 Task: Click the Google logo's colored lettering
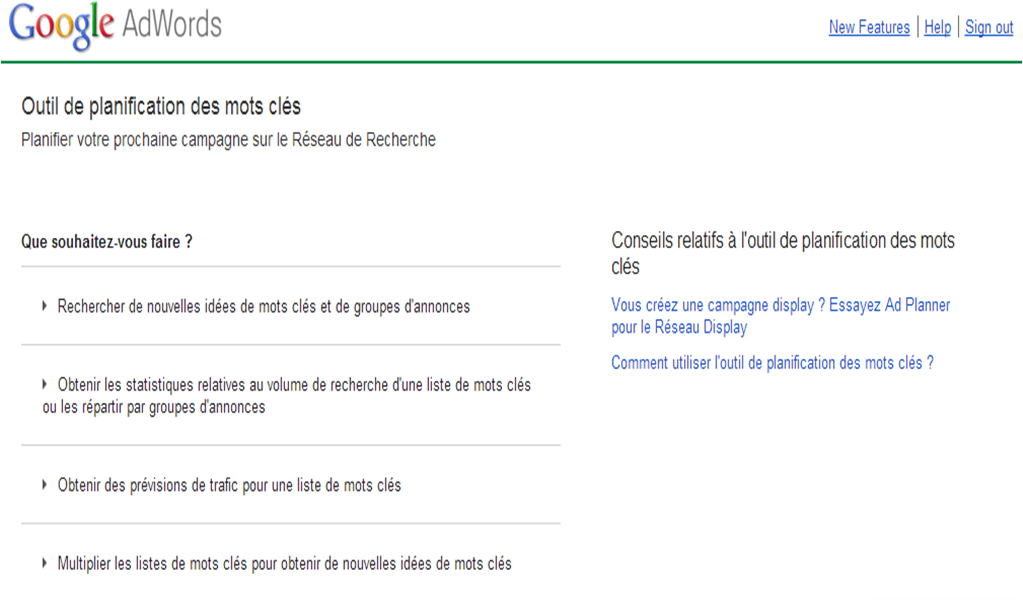(x=62, y=25)
